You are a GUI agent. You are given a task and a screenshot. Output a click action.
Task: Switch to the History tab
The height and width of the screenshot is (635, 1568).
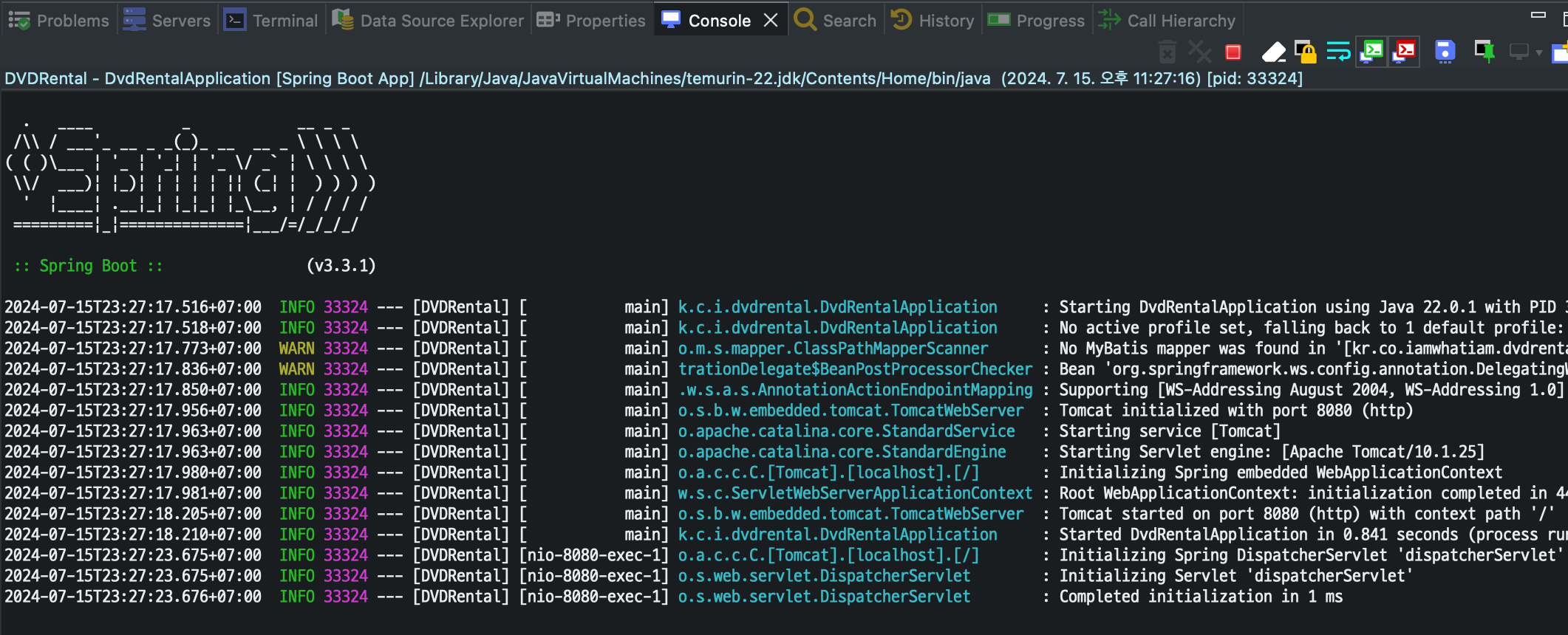pyautogui.click(x=933, y=21)
